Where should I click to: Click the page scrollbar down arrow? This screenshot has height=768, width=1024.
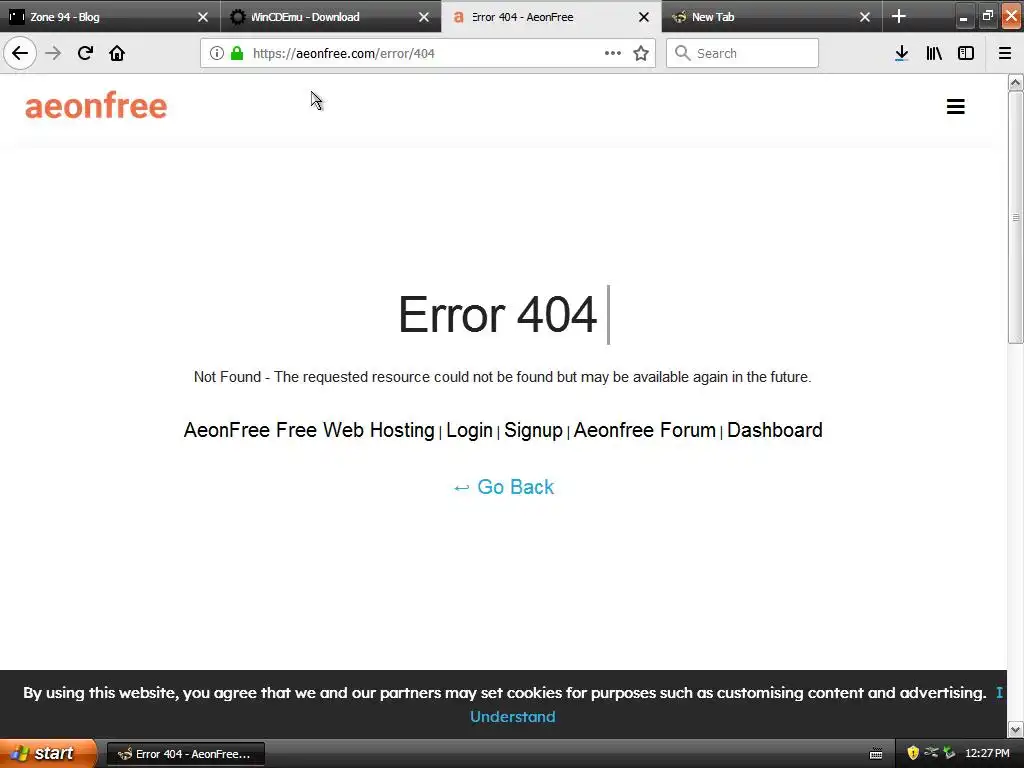coord(1015,729)
